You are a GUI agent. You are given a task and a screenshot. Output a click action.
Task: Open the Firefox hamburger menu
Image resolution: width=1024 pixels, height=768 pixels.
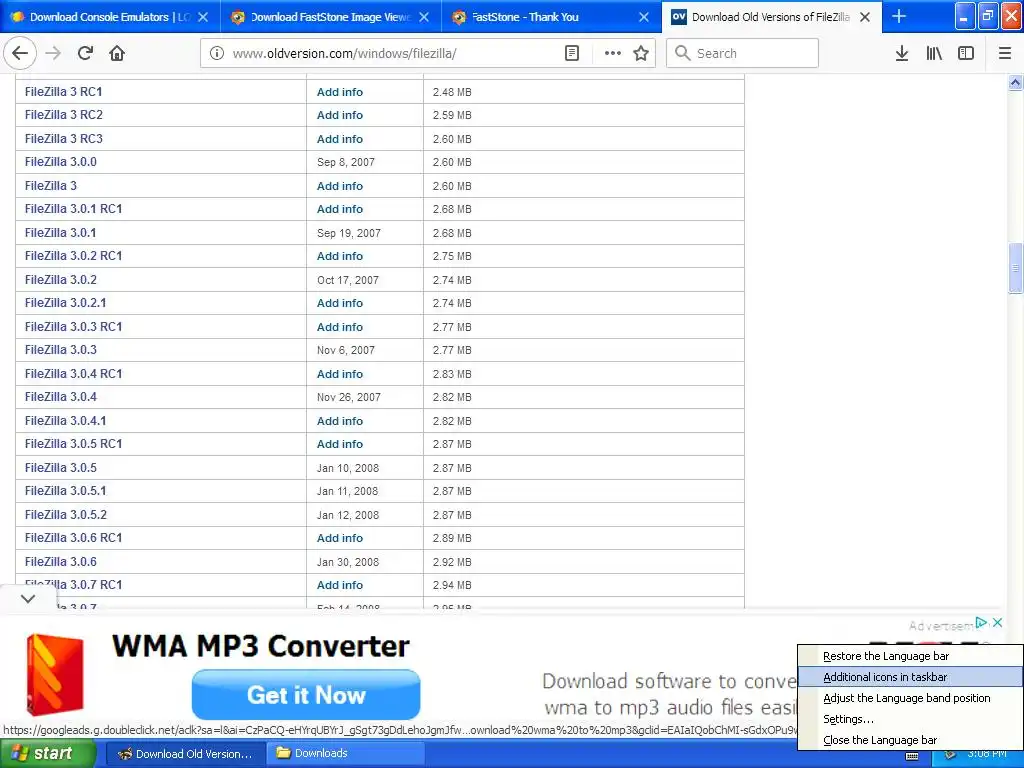[1004, 53]
